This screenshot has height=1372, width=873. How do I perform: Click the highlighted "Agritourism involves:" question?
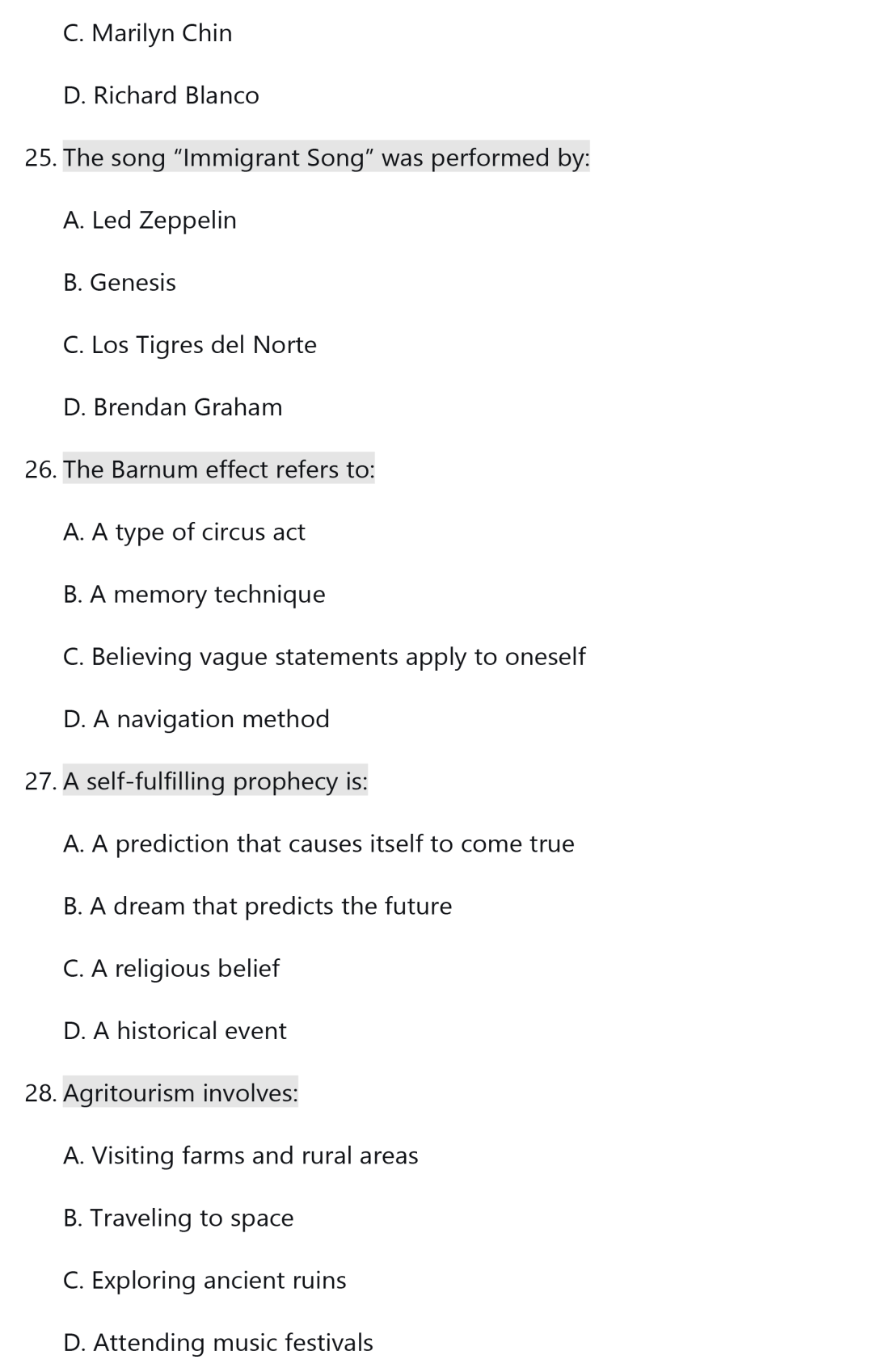coord(180,1093)
